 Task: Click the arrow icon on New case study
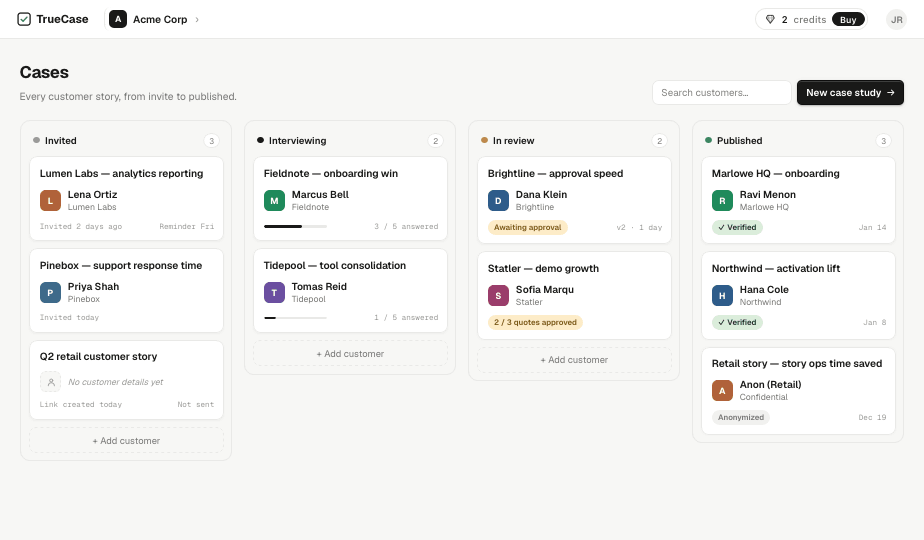pos(890,93)
